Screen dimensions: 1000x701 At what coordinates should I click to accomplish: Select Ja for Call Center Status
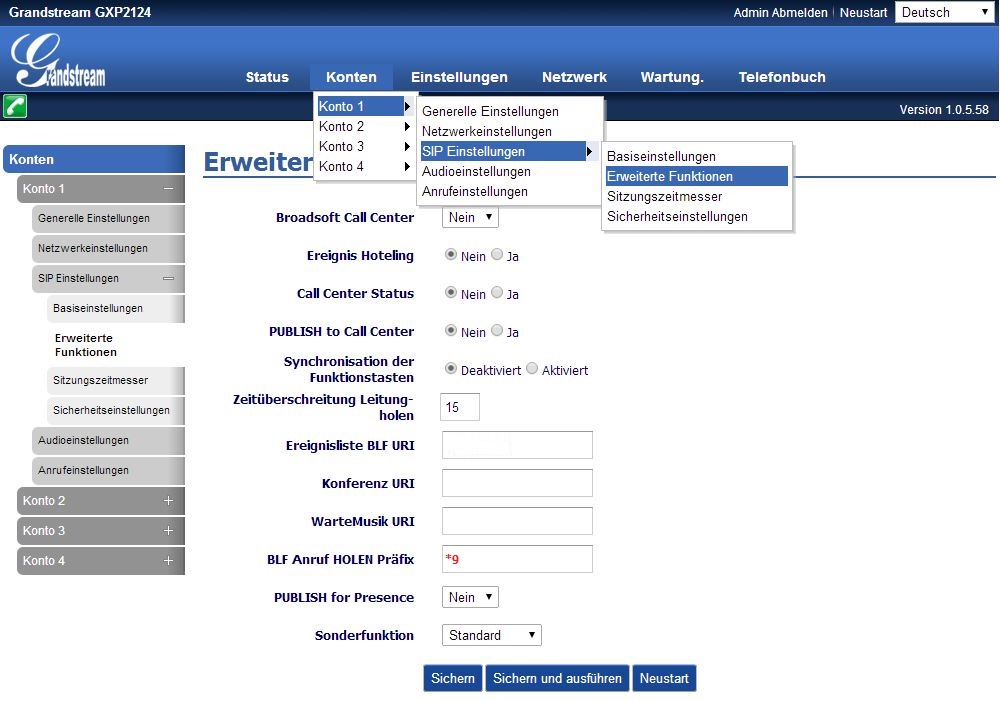pyautogui.click(x=497, y=293)
